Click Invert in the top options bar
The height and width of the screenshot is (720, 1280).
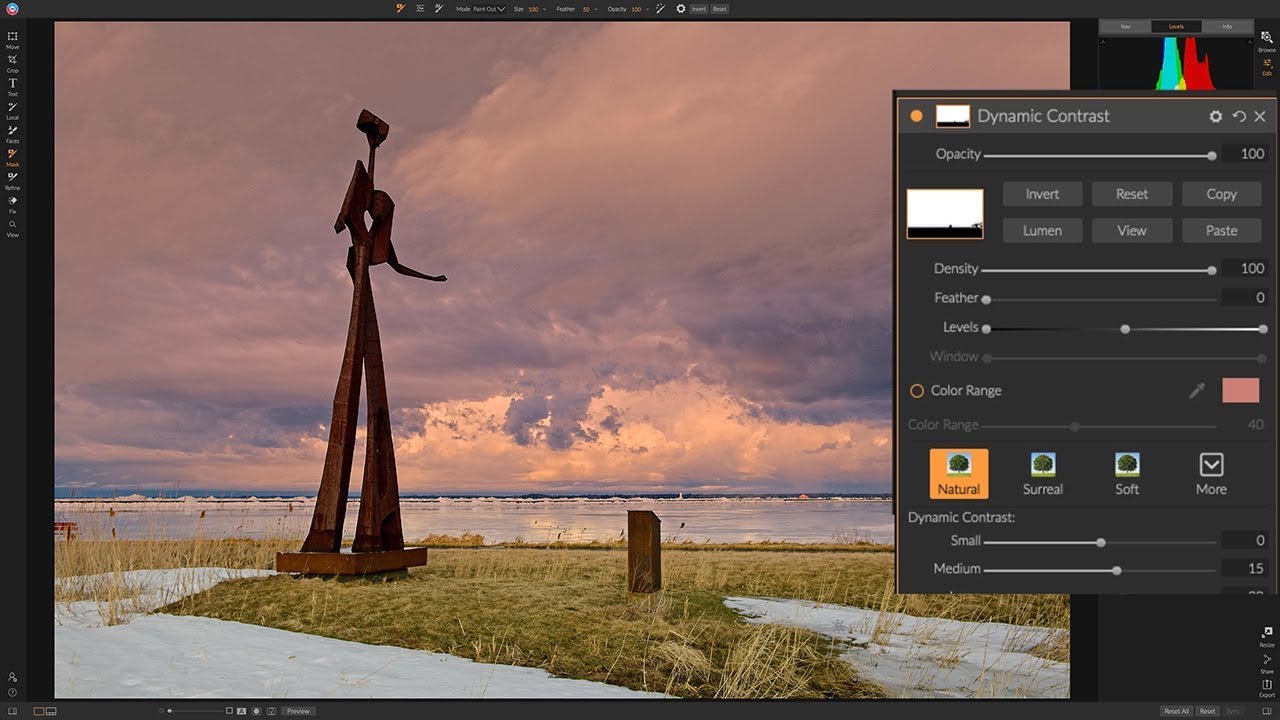tap(698, 9)
